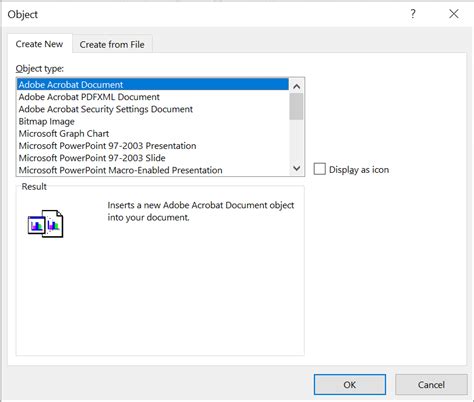Switch to the Create New tab
Screen dimensions: 474x402
[x=39, y=44]
